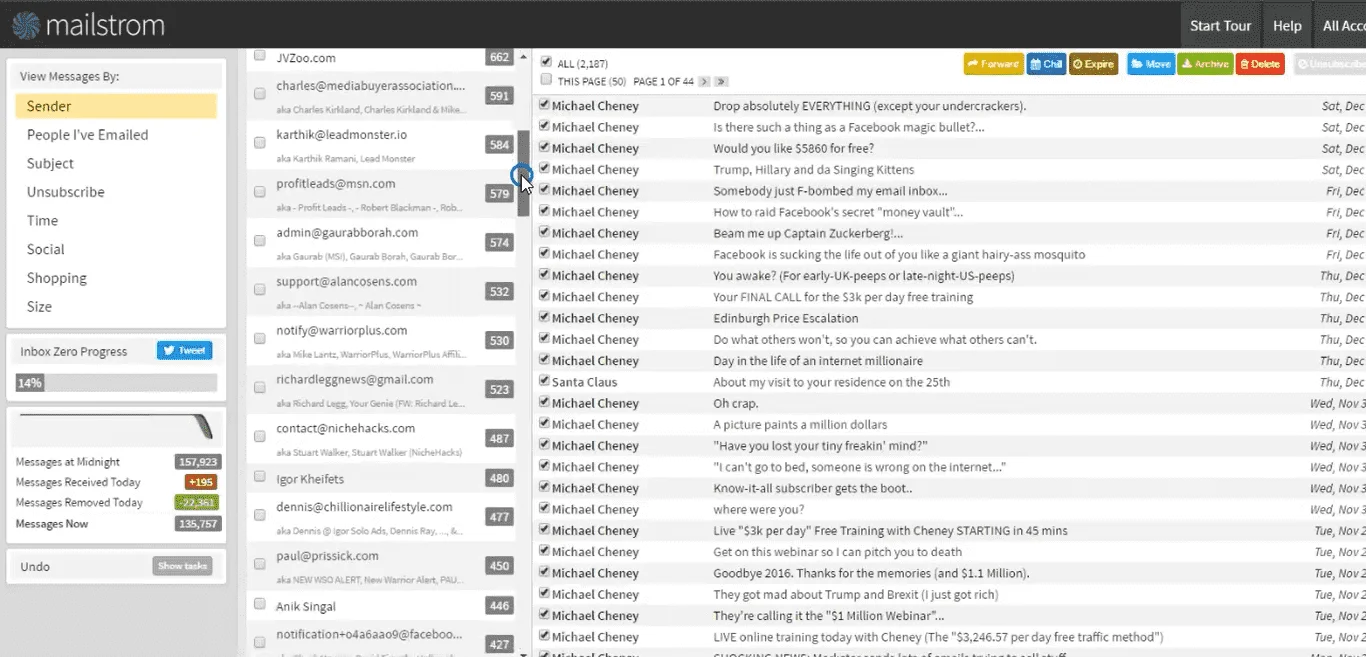View messages by Shopping
The height and width of the screenshot is (657, 1366).
(57, 278)
